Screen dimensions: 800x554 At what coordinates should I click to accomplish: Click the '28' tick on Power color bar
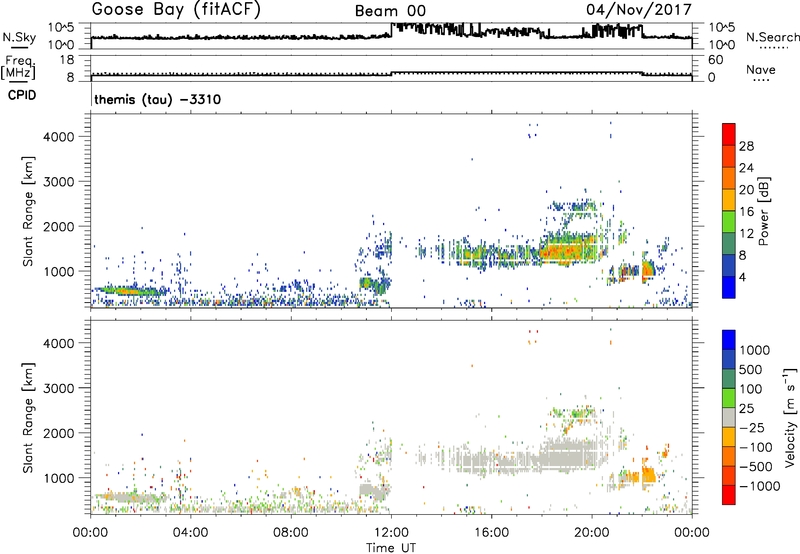(746, 146)
